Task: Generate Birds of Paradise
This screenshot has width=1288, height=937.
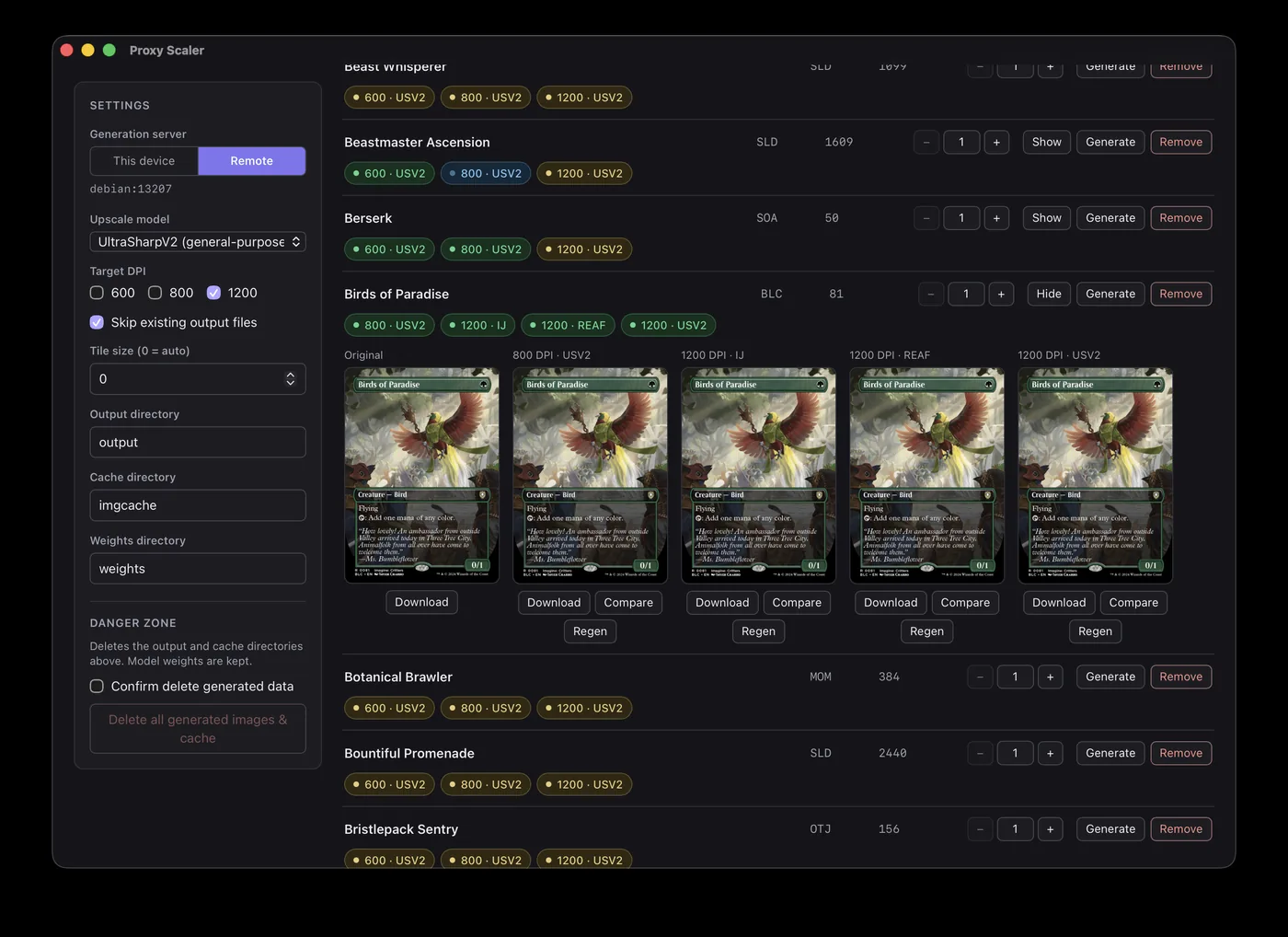Action: (1110, 294)
